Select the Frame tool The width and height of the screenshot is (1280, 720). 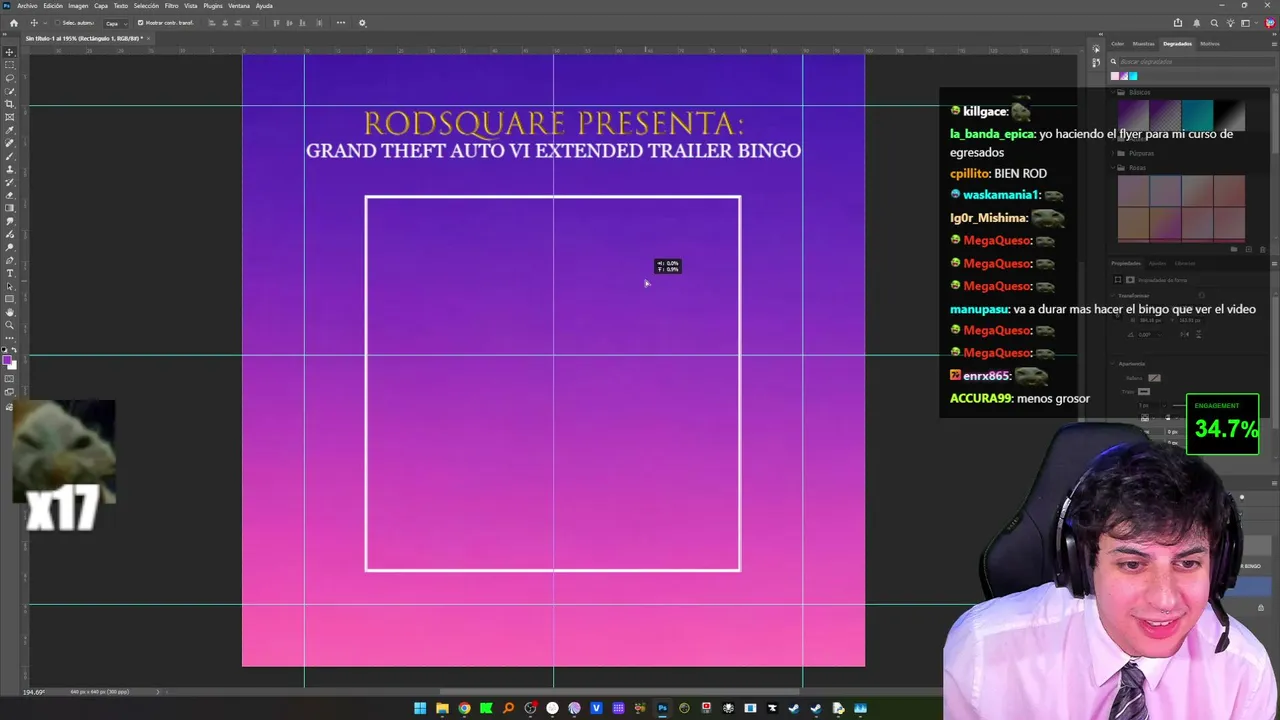point(10,117)
